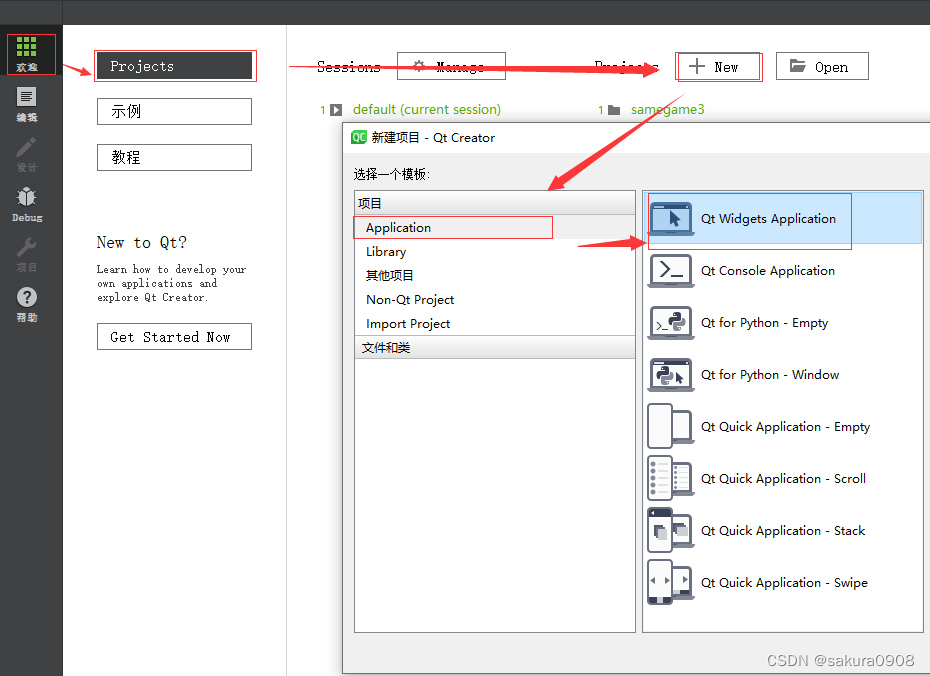This screenshot has height=676, width=930.
Task: Click the Qt Console Application icon
Action: (671, 271)
